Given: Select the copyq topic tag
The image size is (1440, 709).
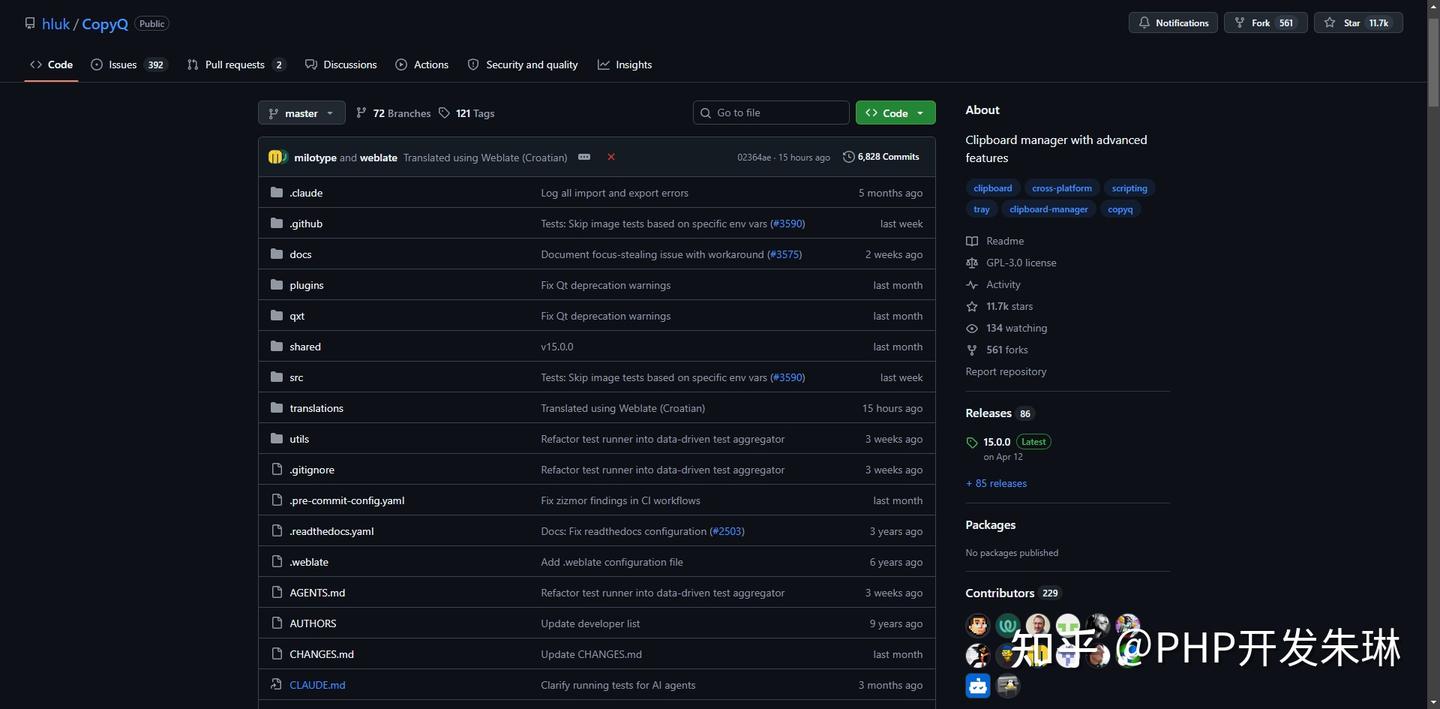Looking at the screenshot, I should (1121, 209).
